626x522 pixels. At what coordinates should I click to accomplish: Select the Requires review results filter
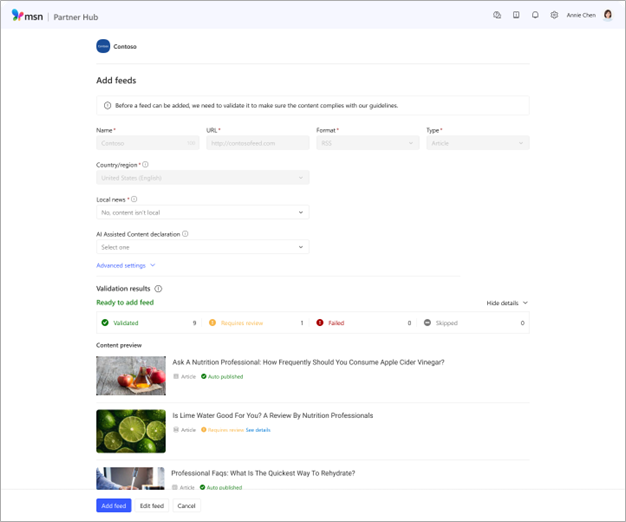255,323
